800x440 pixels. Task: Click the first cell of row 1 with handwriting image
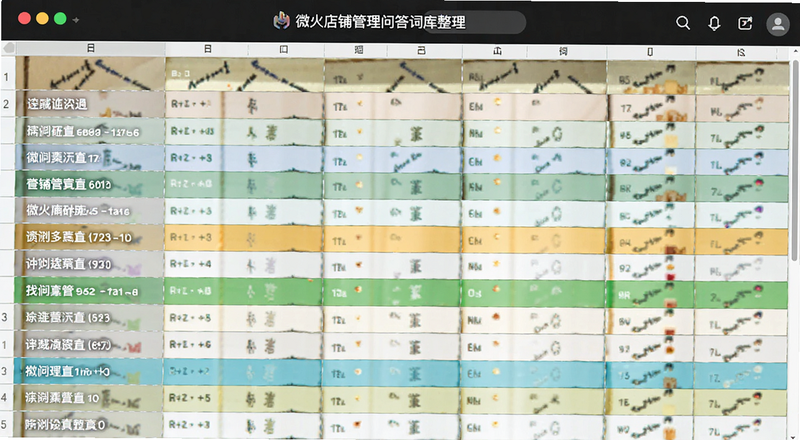[90, 74]
